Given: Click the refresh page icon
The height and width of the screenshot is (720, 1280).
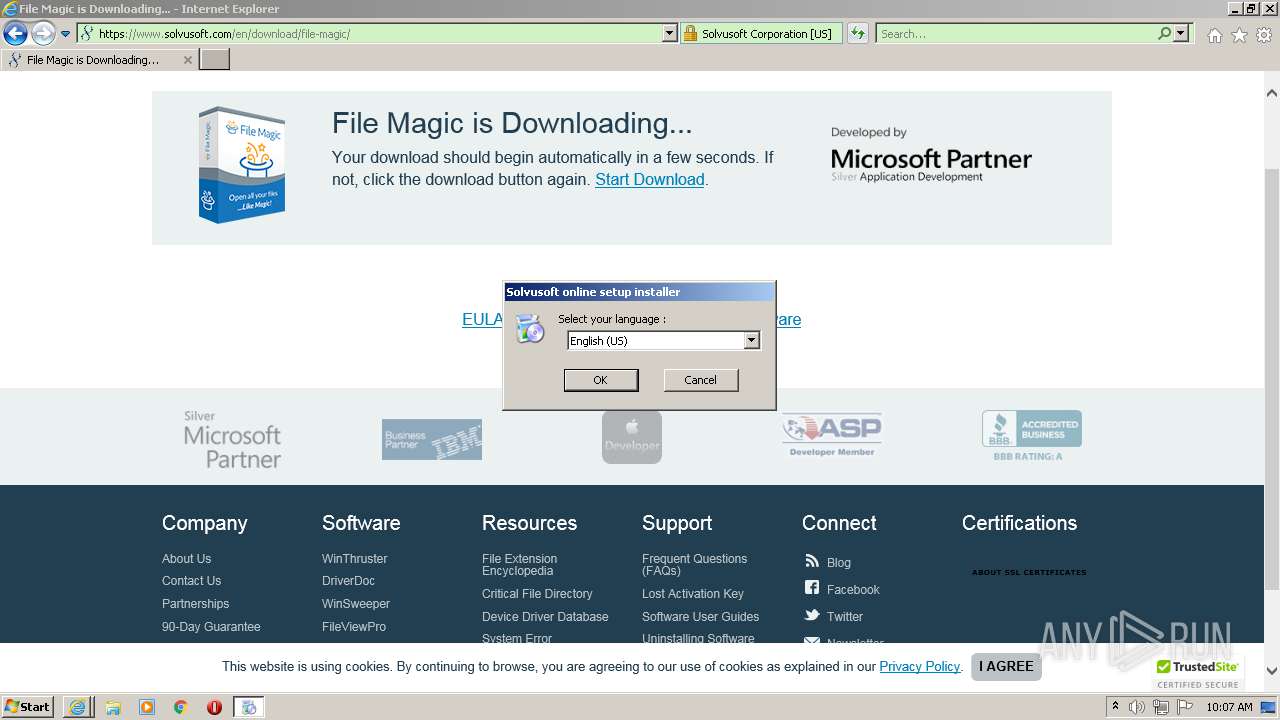Looking at the screenshot, I should [x=857, y=33].
